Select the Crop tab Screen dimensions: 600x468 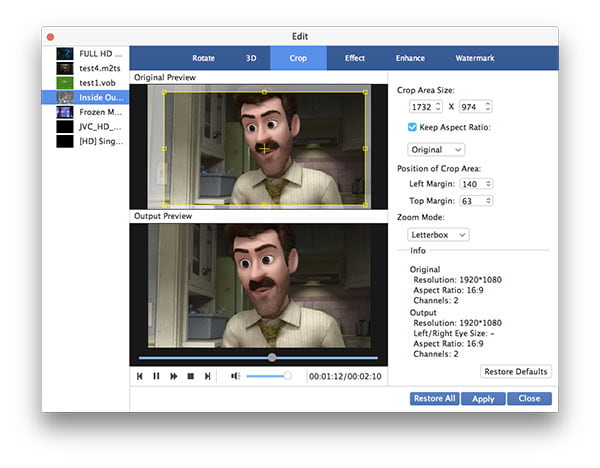pos(298,58)
